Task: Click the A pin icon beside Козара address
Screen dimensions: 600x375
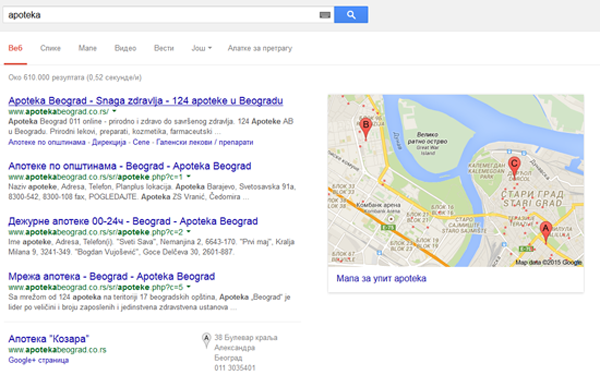Action: (206, 340)
